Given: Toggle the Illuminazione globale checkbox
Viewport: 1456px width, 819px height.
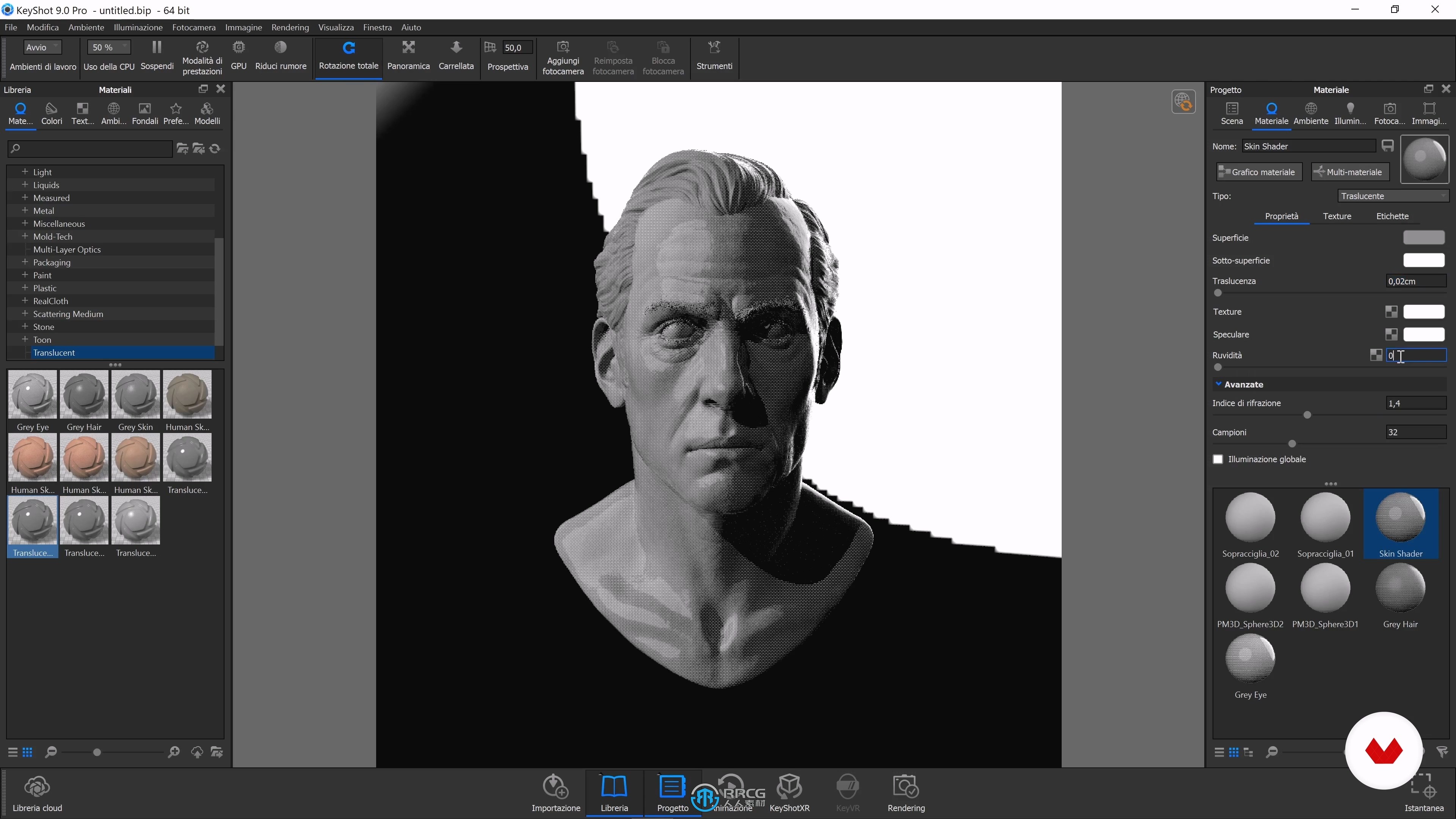Looking at the screenshot, I should pos(1219,459).
